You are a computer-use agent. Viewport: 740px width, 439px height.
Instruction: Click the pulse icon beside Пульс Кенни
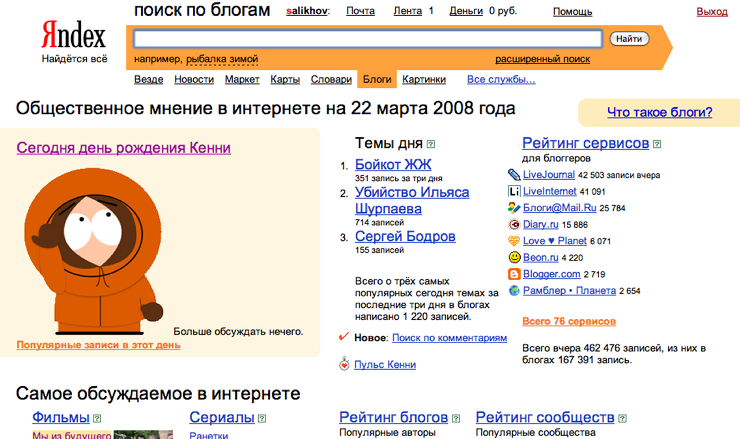pos(345,364)
